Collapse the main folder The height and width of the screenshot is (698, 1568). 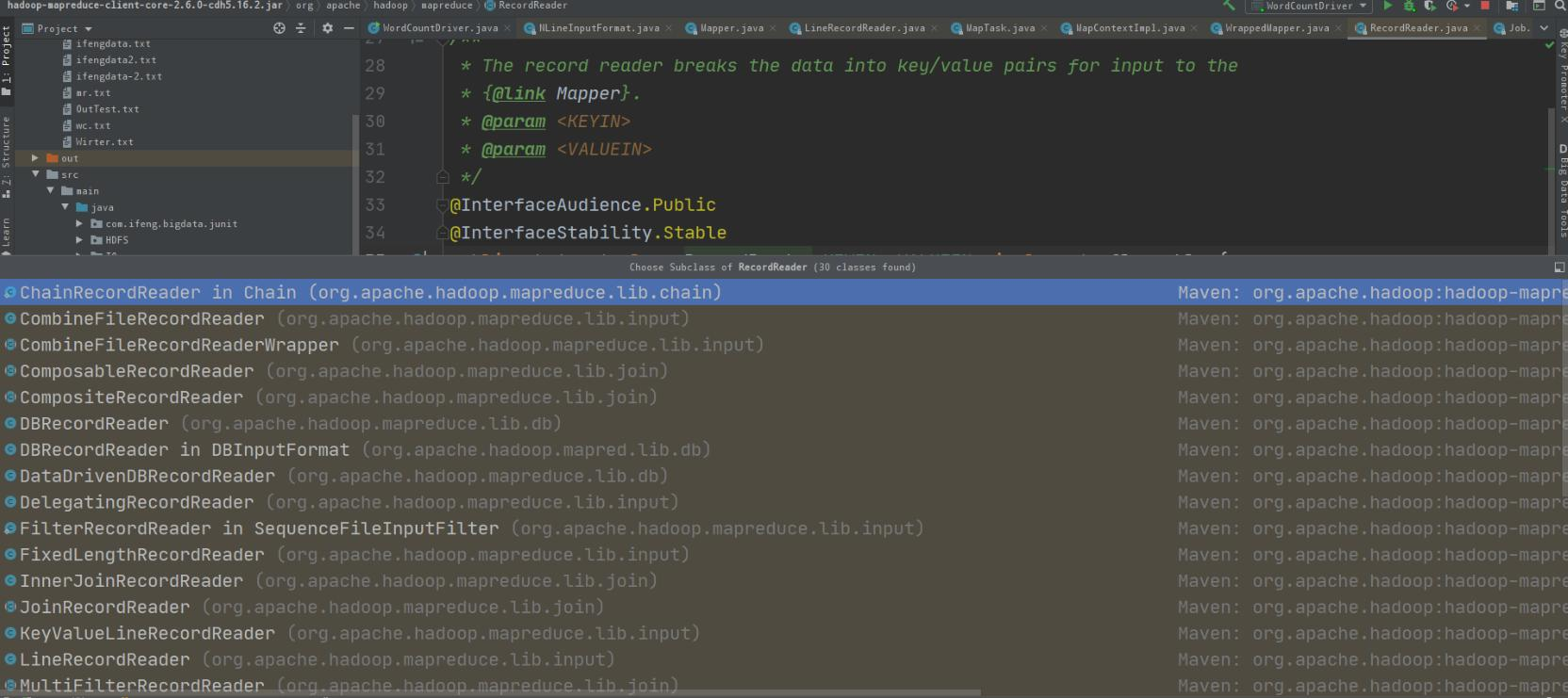coord(50,190)
